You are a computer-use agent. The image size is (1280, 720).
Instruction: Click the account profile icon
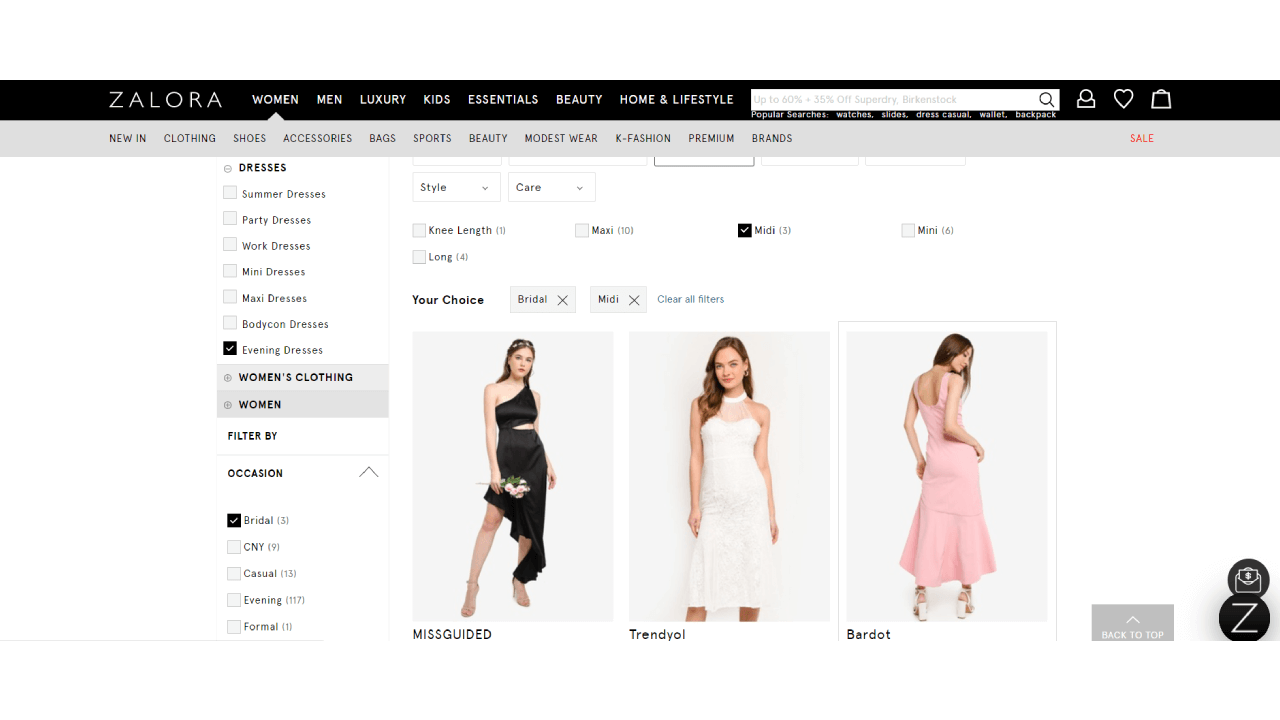pos(1085,98)
